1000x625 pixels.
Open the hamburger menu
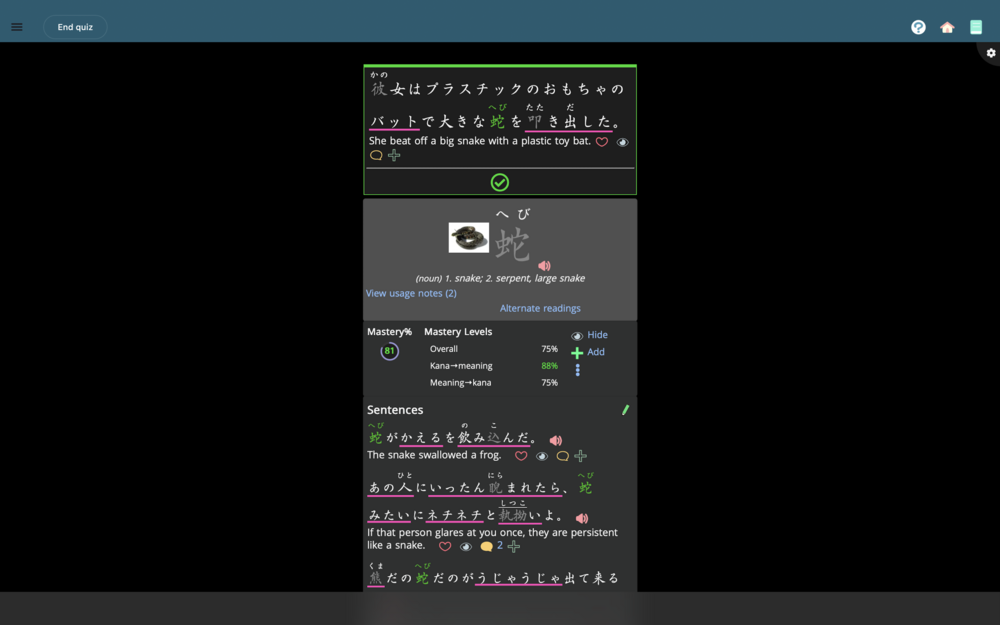[x=17, y=27]
